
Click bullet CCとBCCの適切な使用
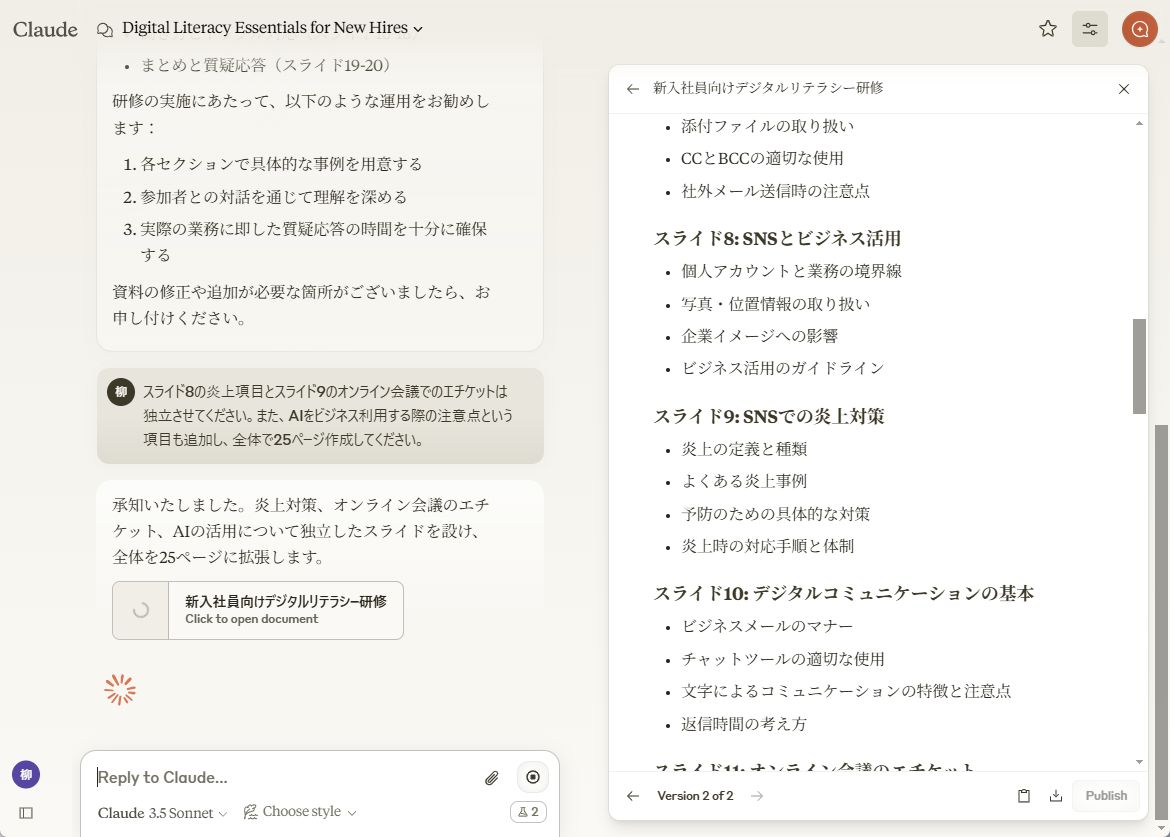(762, 158)
